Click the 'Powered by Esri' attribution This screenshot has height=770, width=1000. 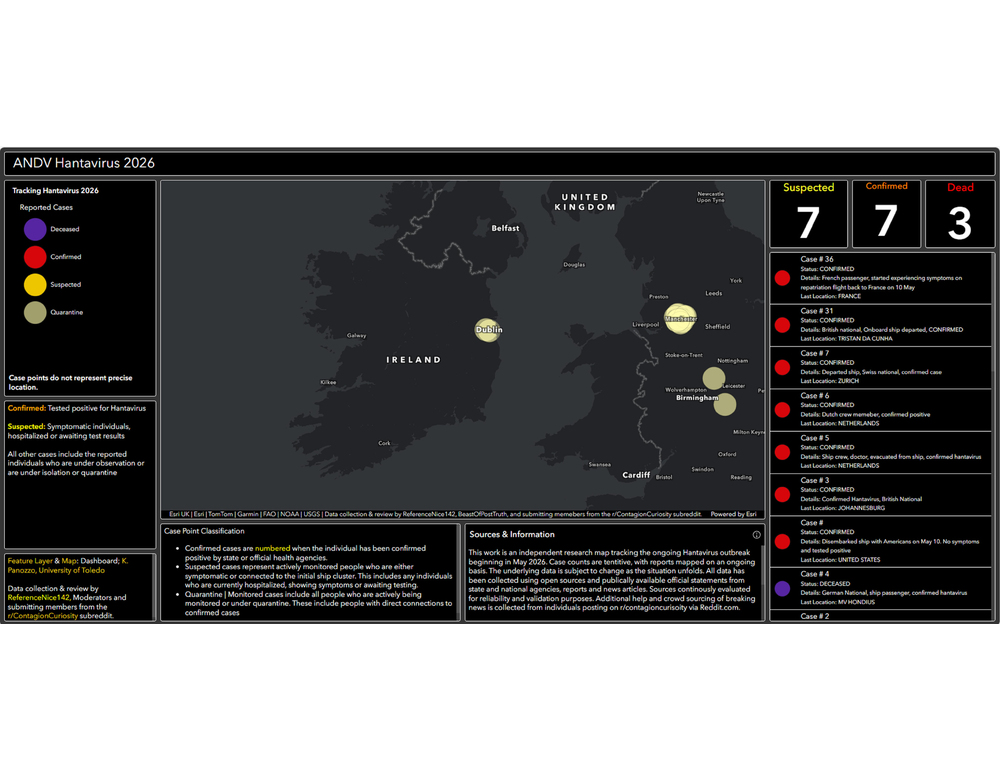coord(733,514)
